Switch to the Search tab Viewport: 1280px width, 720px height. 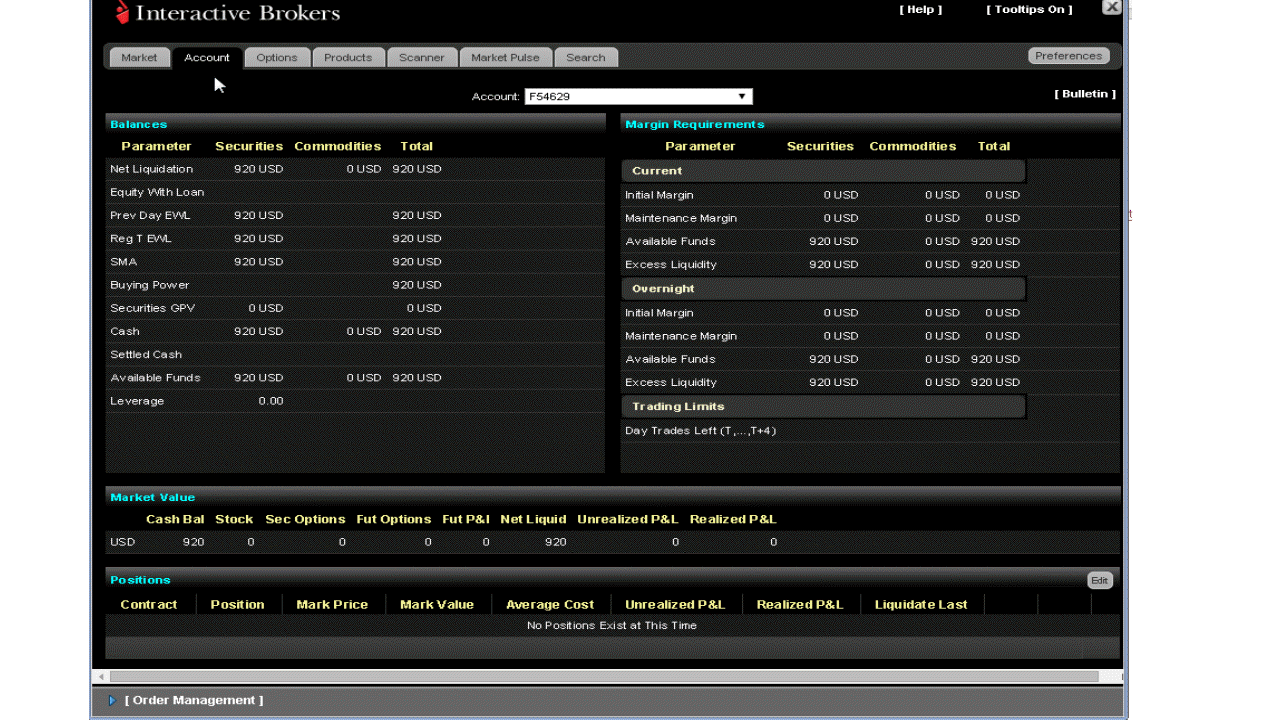pos(586,58)
